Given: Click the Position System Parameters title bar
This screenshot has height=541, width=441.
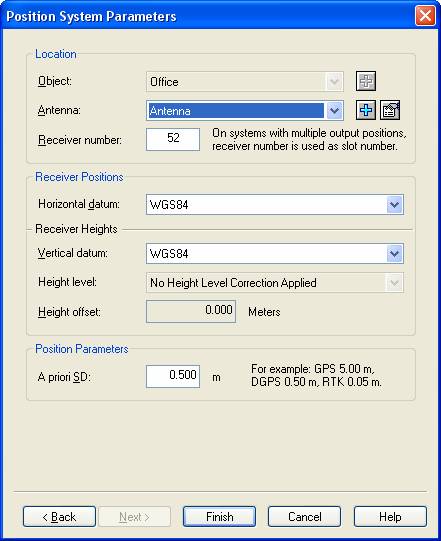Looking at the screenshot, I should (x=207, y=16).
